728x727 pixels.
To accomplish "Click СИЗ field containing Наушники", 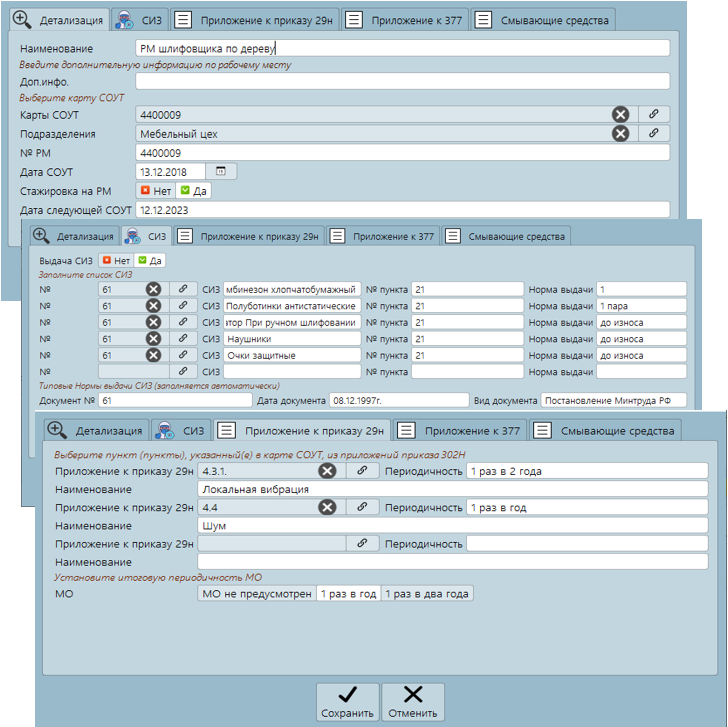I will pos(292,339).
